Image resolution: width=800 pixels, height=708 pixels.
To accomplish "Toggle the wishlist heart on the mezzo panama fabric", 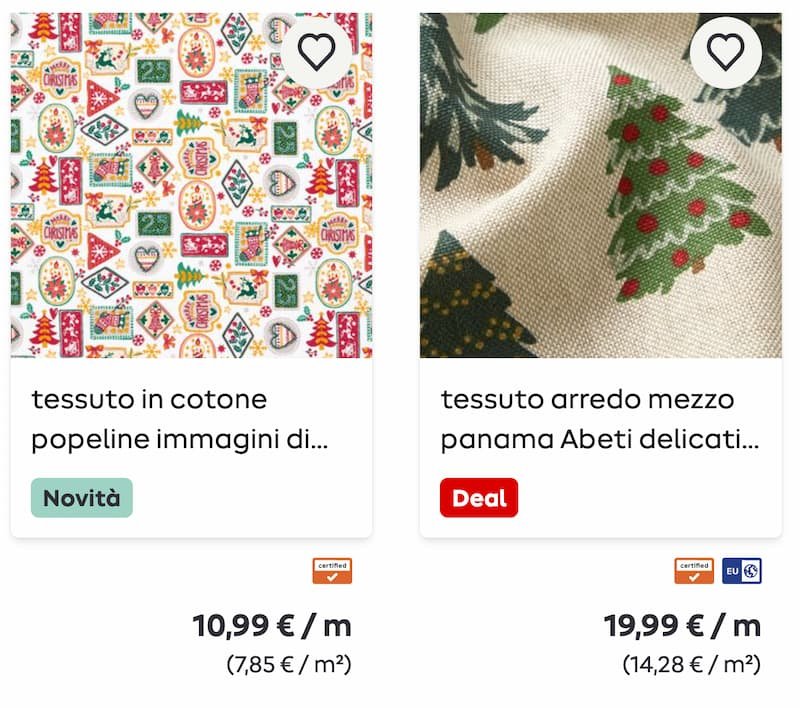I will [727, 53].
